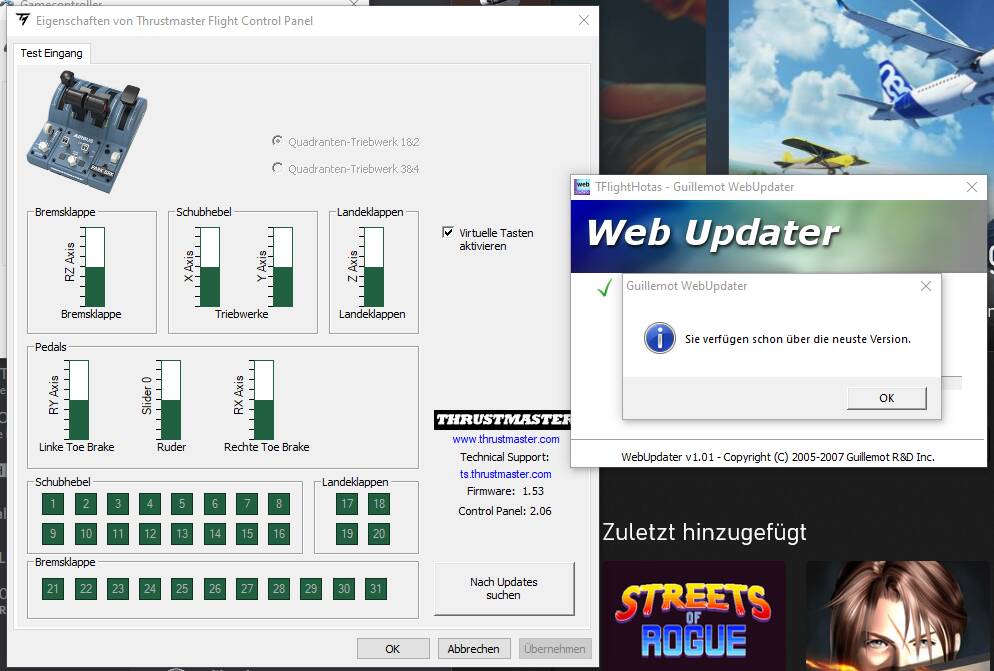Open the ts.thrustmaster.com support link
The width and height of the screenshot is (994, 671).
[505, 474]
